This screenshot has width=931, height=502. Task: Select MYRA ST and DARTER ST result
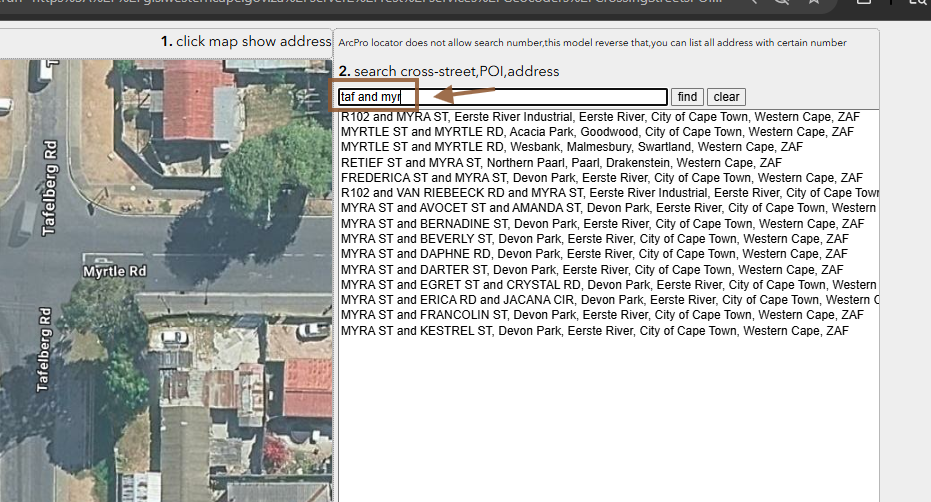pyautogui.click(x=591, y=270)
